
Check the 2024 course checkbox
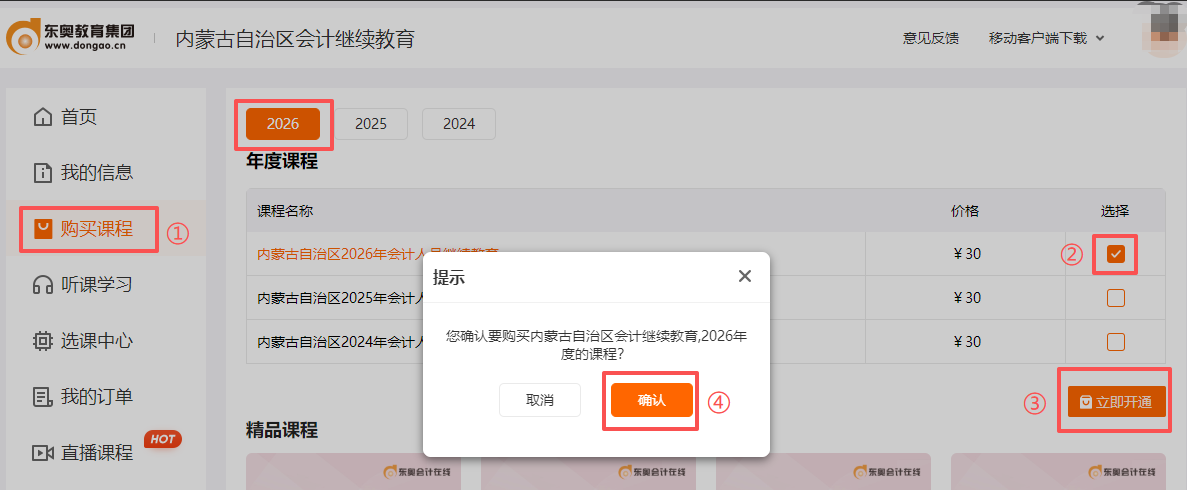(x=1116, y=342)
